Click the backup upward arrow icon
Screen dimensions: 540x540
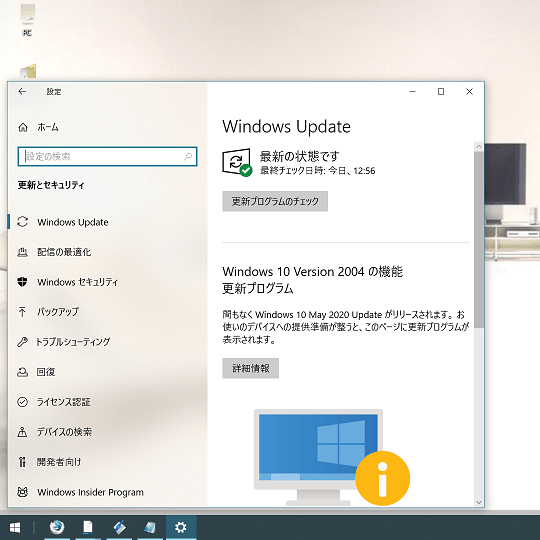pyautogui.click(x=22, y=312)
